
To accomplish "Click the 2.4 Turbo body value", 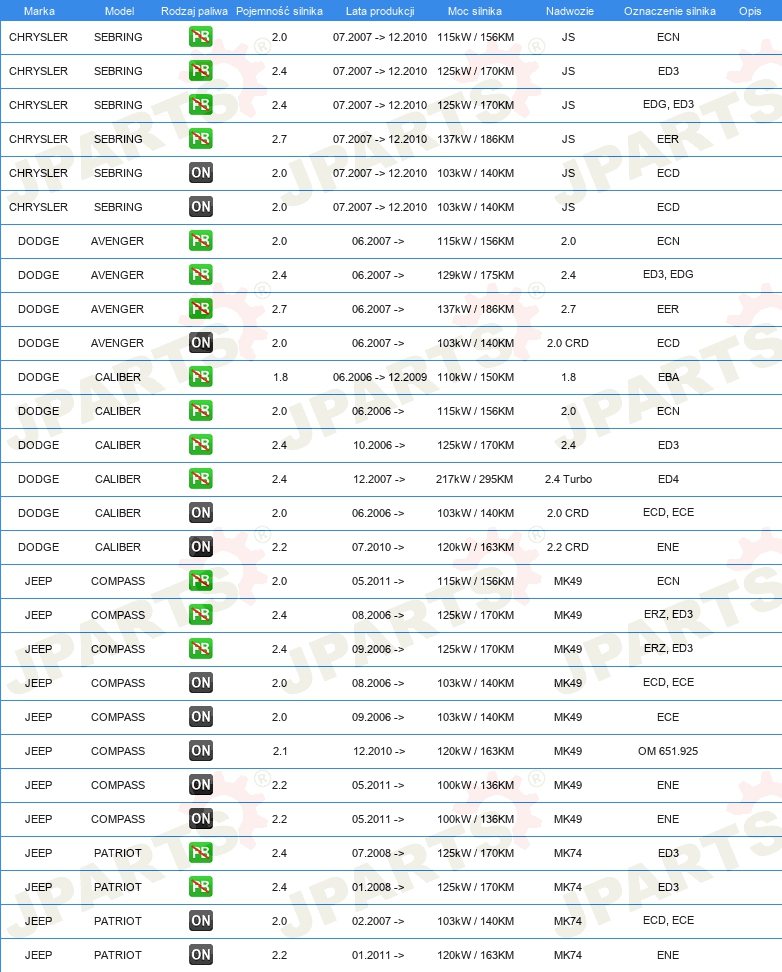I will click(x=568, y=479).
